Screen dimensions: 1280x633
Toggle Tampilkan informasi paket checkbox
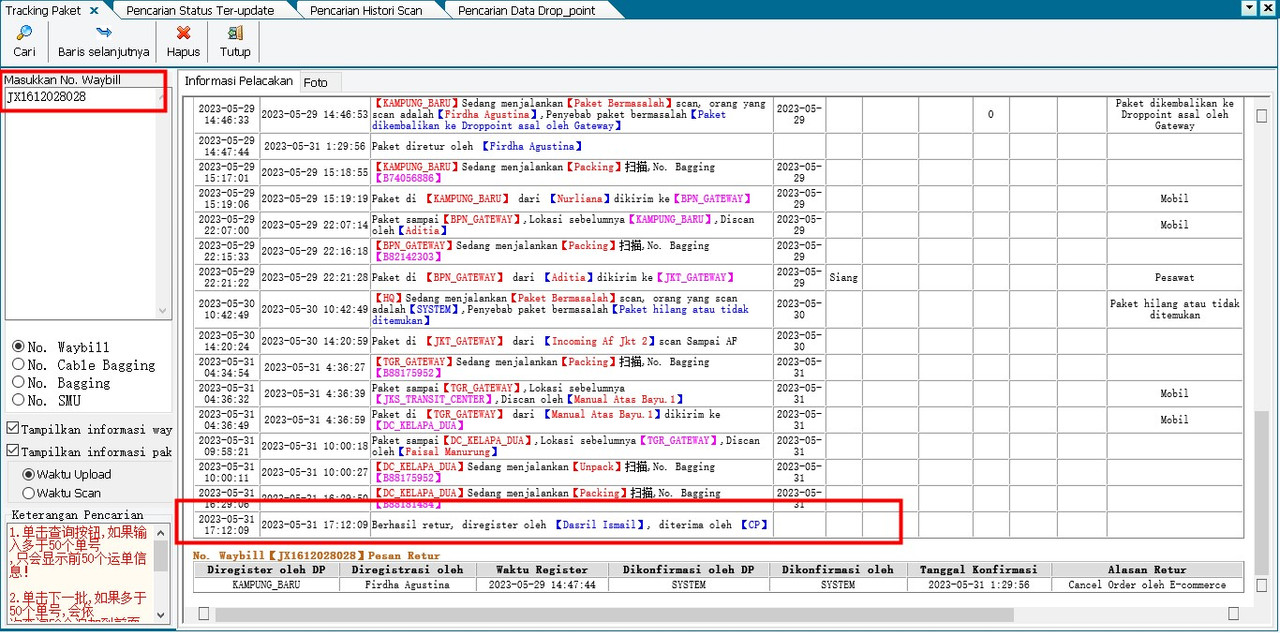click(x=13, y=452)
